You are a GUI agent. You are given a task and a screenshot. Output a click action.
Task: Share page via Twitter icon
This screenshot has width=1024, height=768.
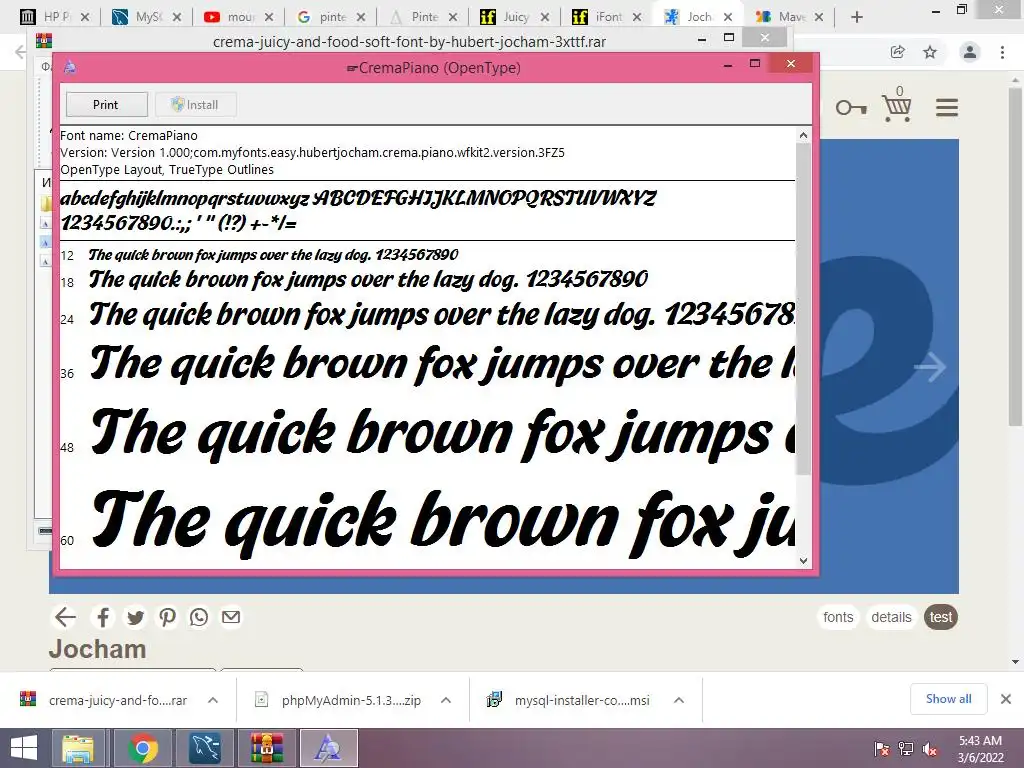point(135,617)
